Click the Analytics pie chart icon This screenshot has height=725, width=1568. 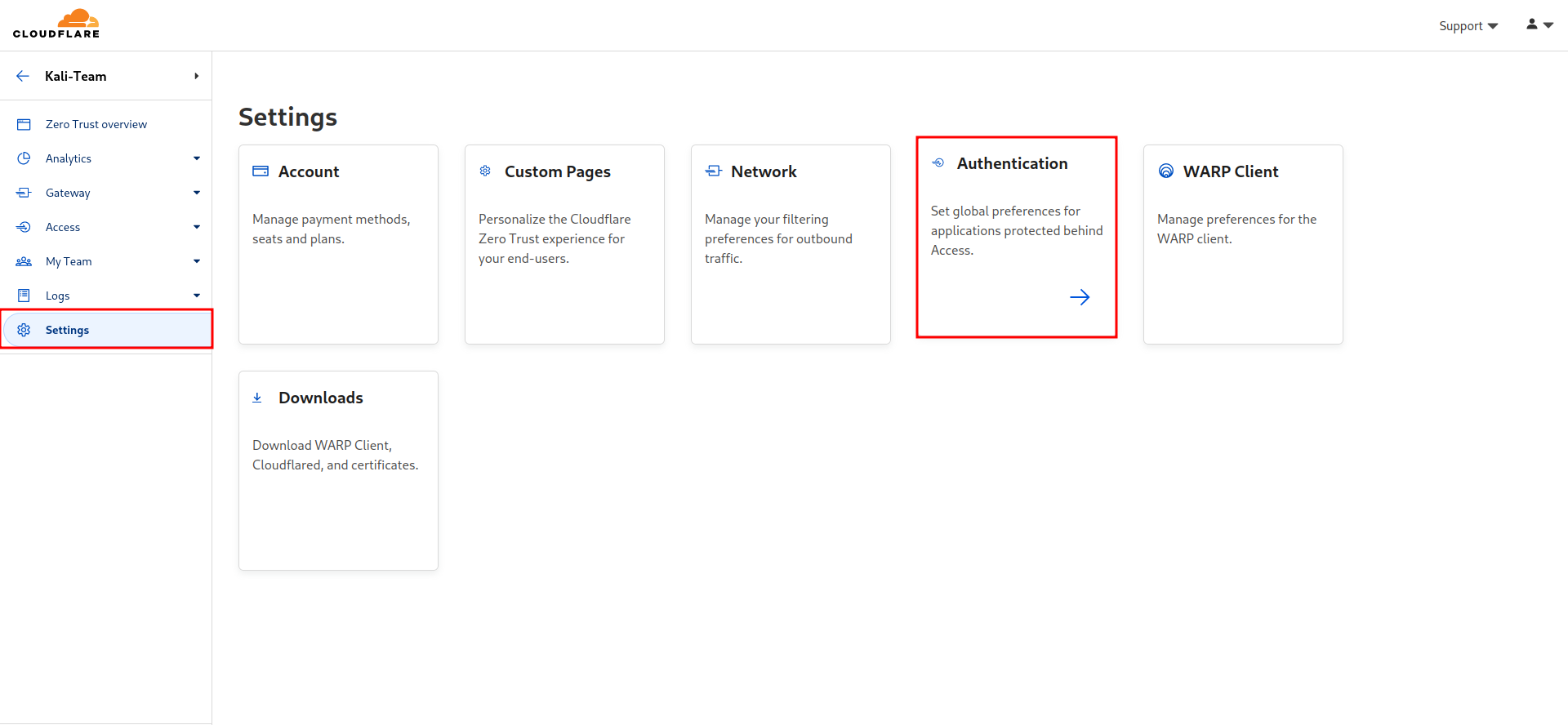(x=24, y=158)
